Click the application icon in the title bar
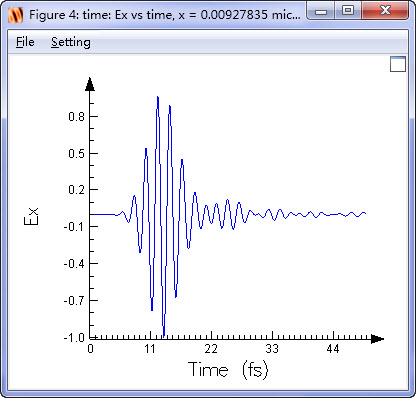Screen dimensions: 416x398 click(15, 15)
